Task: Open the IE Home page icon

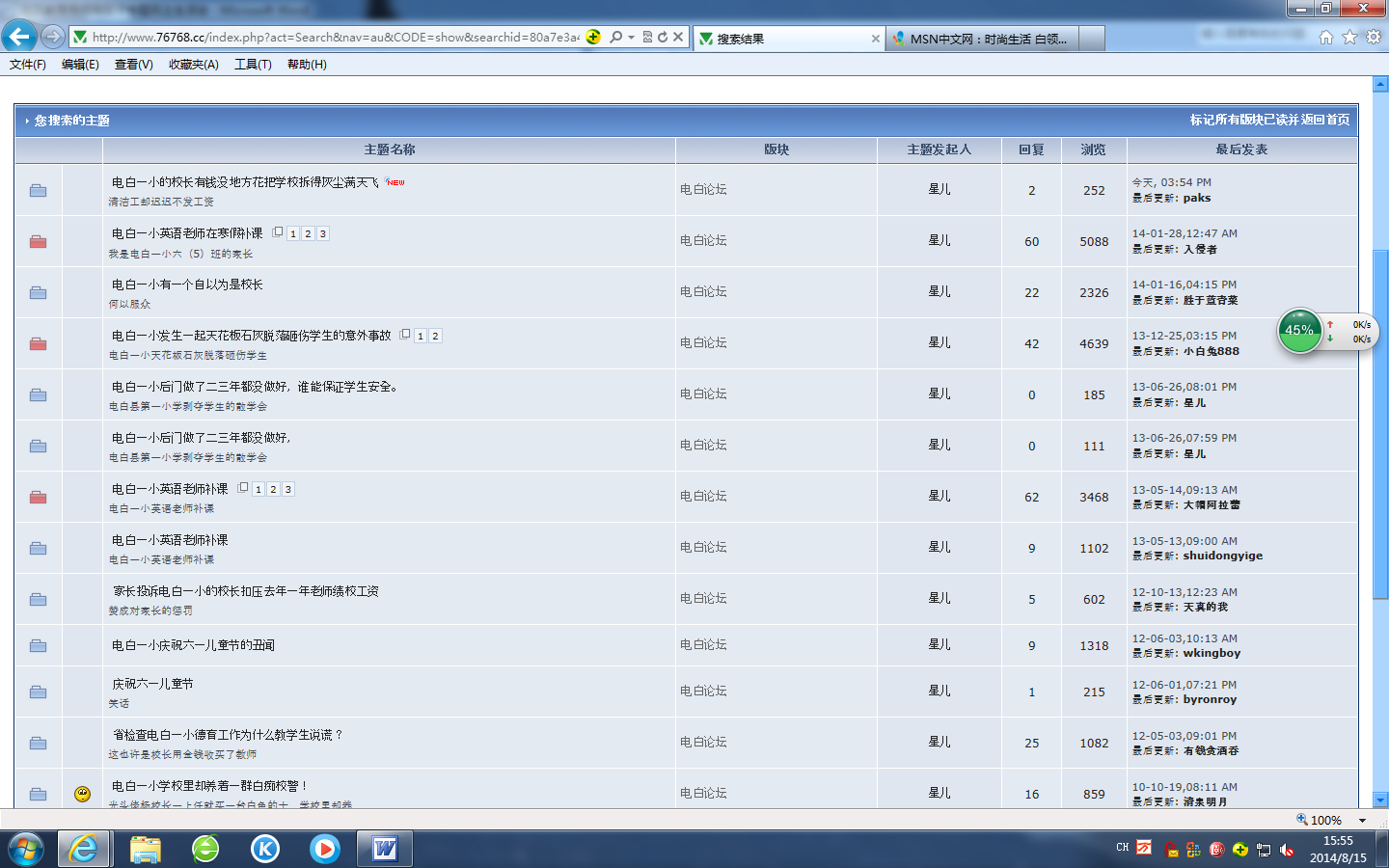Action: point(1326,37)
